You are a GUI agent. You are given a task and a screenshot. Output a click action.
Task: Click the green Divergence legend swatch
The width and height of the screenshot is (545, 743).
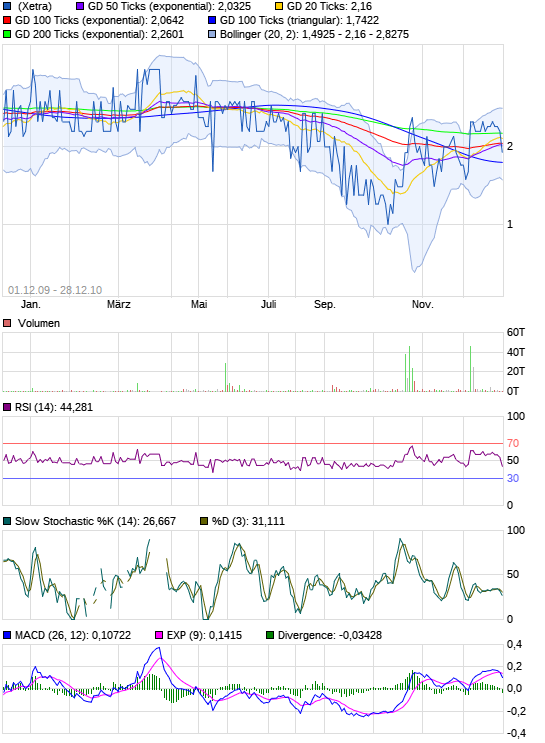270,635
